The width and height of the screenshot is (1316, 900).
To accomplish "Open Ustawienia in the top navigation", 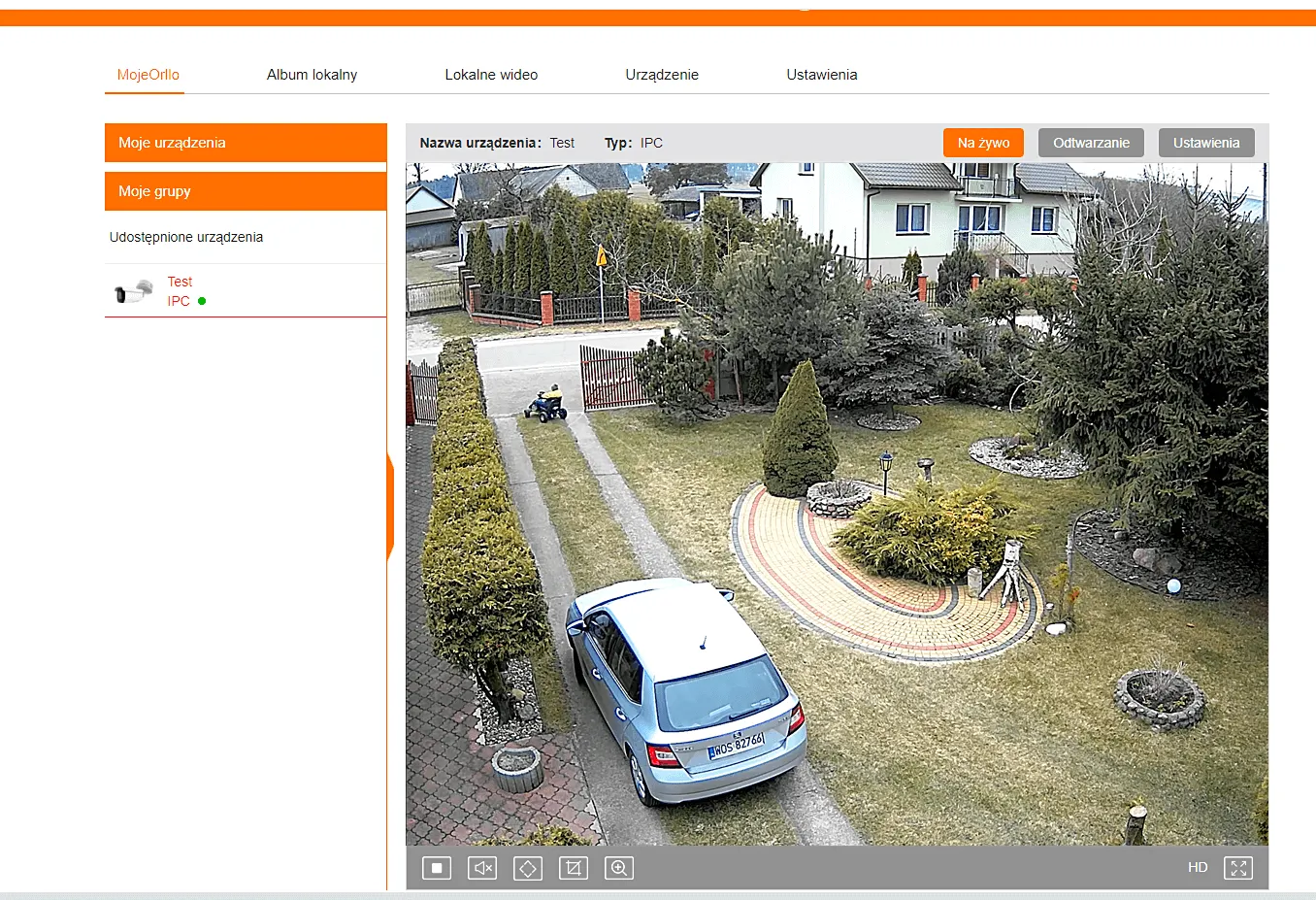I will 821,75.
